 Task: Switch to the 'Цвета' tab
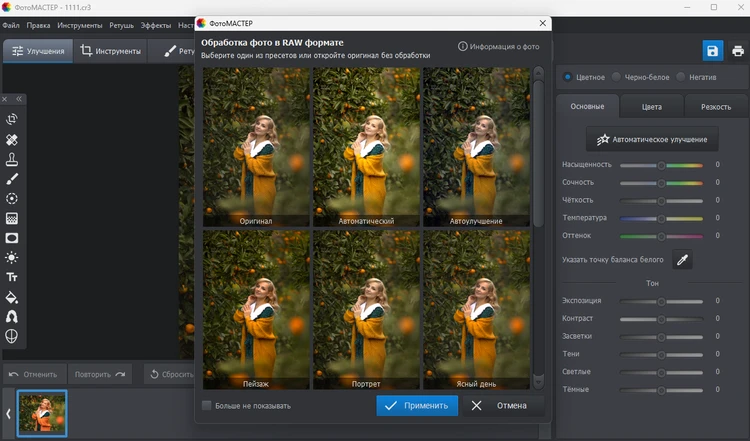coord(651,106)
